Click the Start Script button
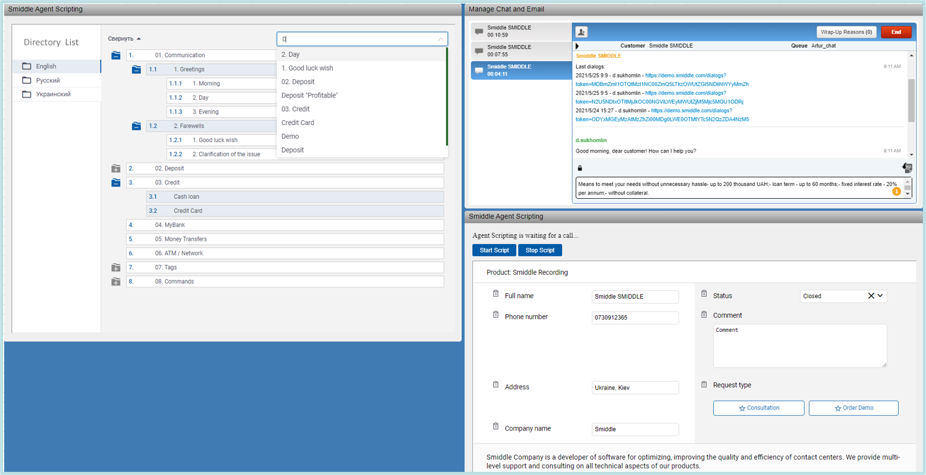Viewport: 926px width, 475px height. 494,250
